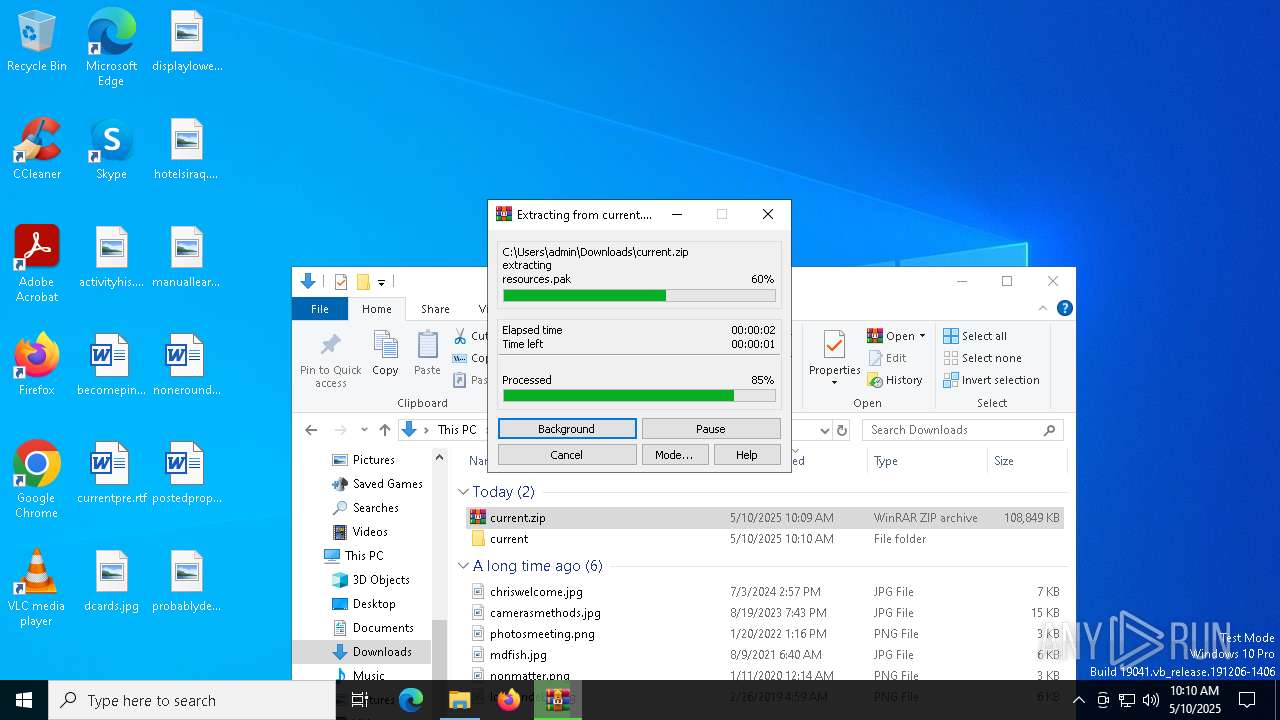Screen dimensions: 1280x720
Task: Pause the WinRAR extraction
Action: [711, 429]
